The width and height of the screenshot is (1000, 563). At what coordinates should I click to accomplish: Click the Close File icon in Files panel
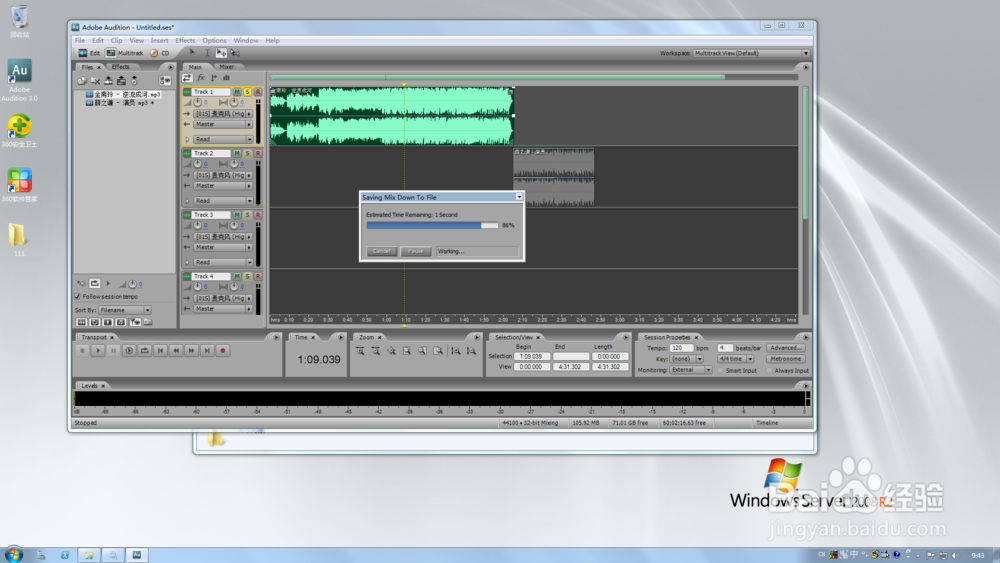95,81
